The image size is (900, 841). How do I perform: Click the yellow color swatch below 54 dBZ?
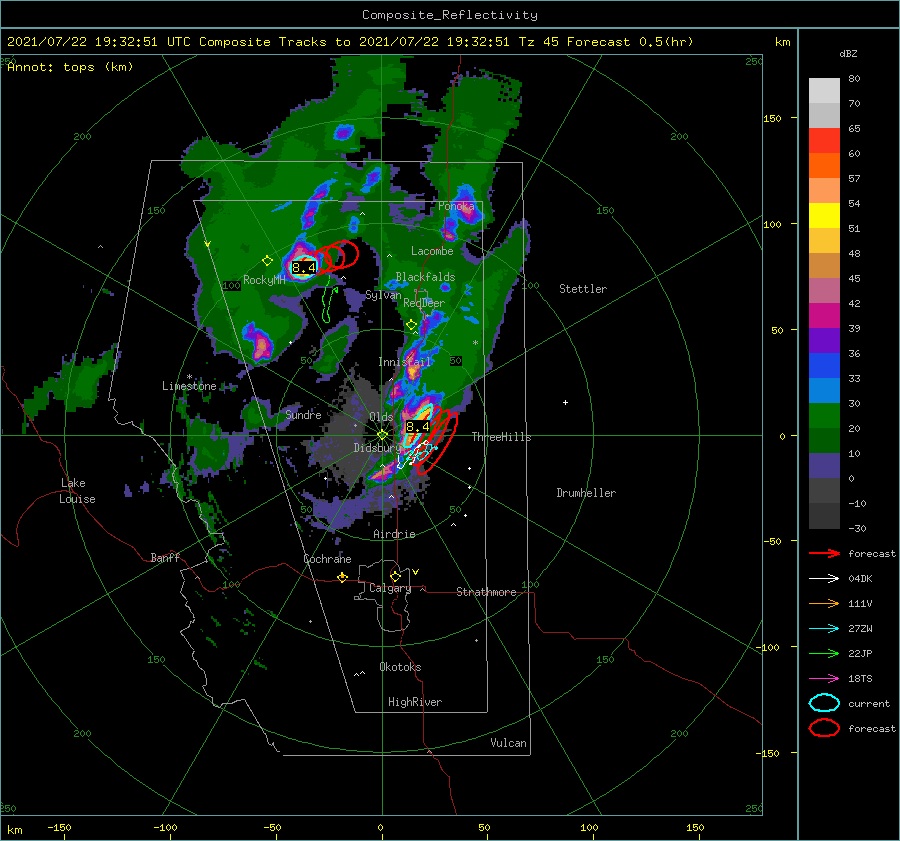[824, 215]
